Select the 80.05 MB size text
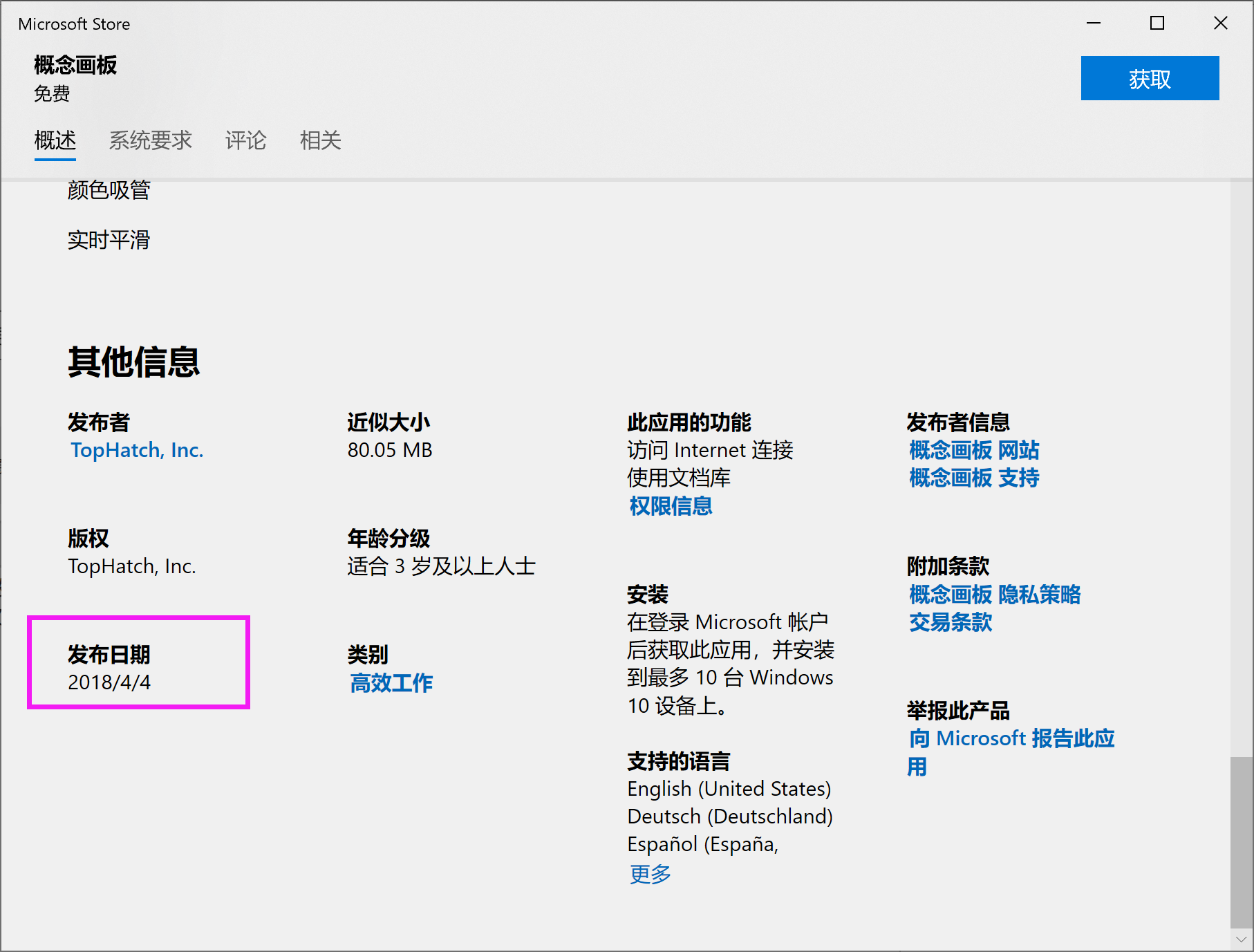This screenshot has width=1254, height=952. pyautogui.click(x=390, y=450)
